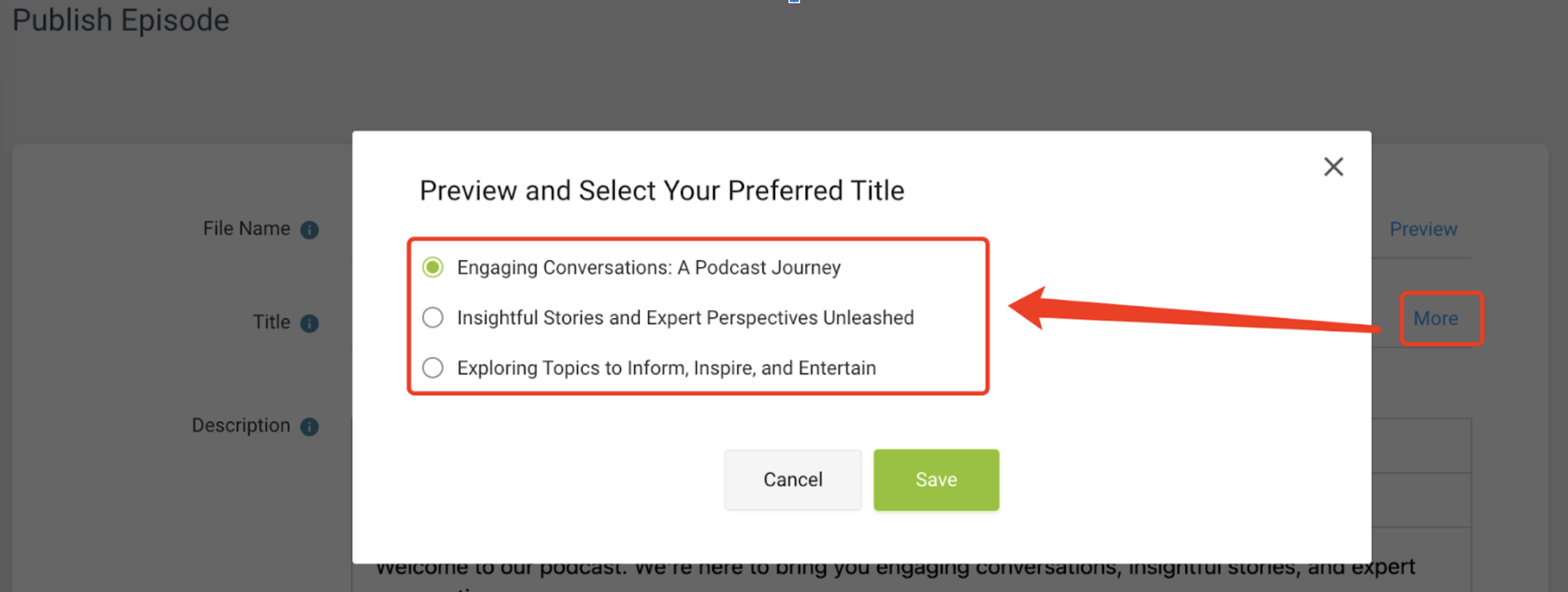Click the File Name info icon

coord(310,230)
